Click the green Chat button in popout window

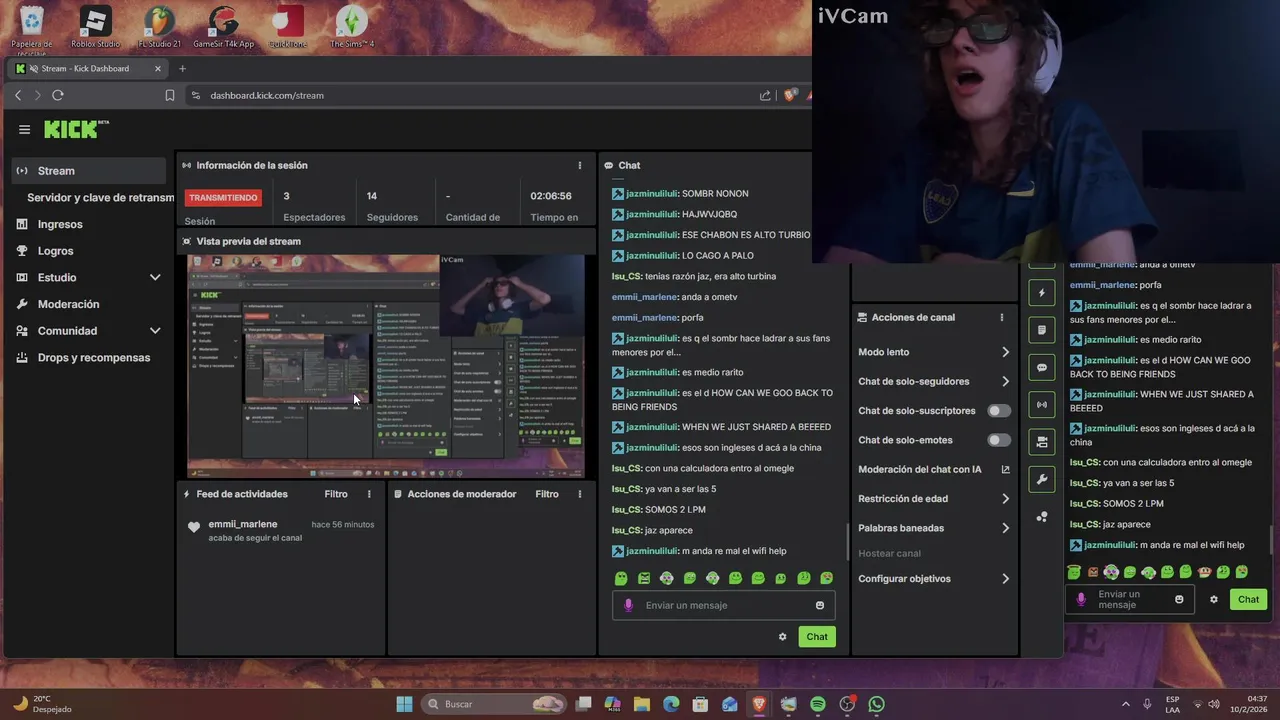(1248, 599)
